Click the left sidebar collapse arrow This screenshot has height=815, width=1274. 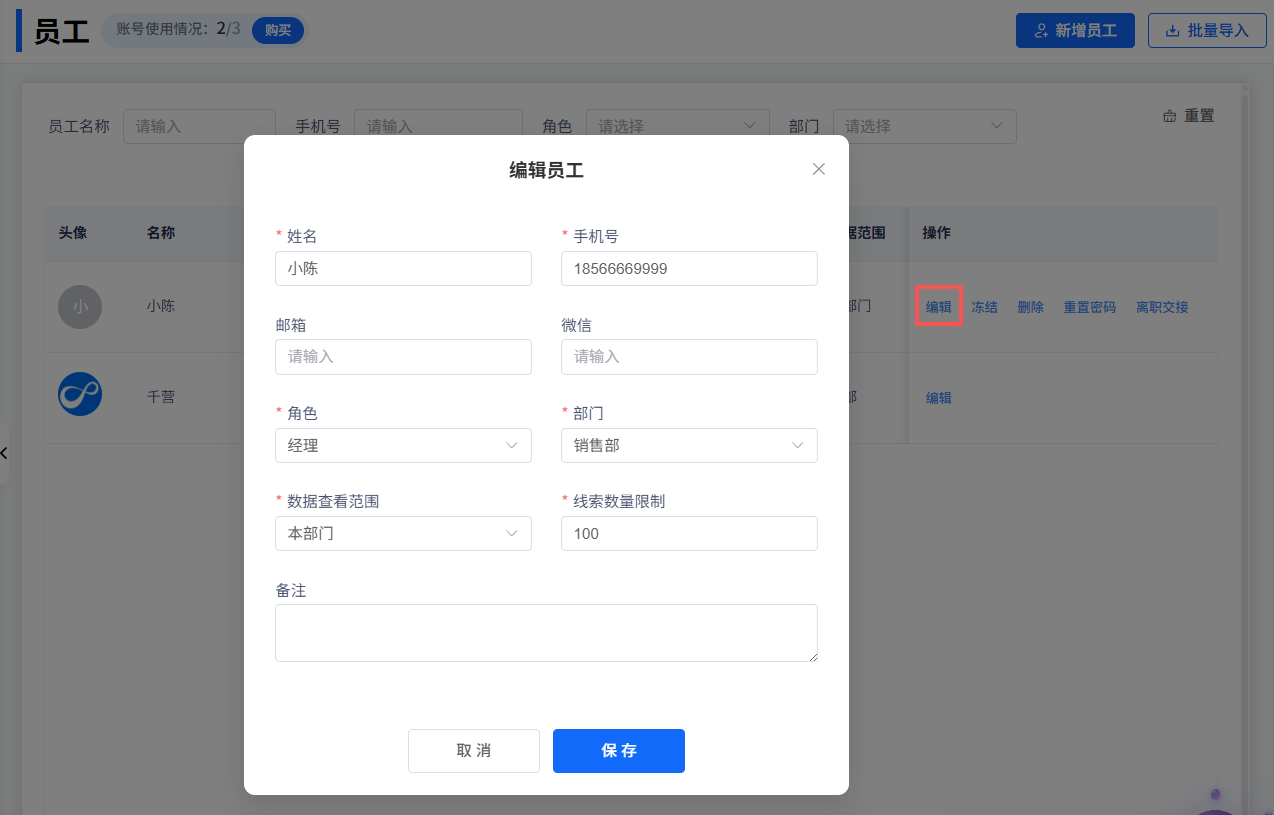coord(4,453)
